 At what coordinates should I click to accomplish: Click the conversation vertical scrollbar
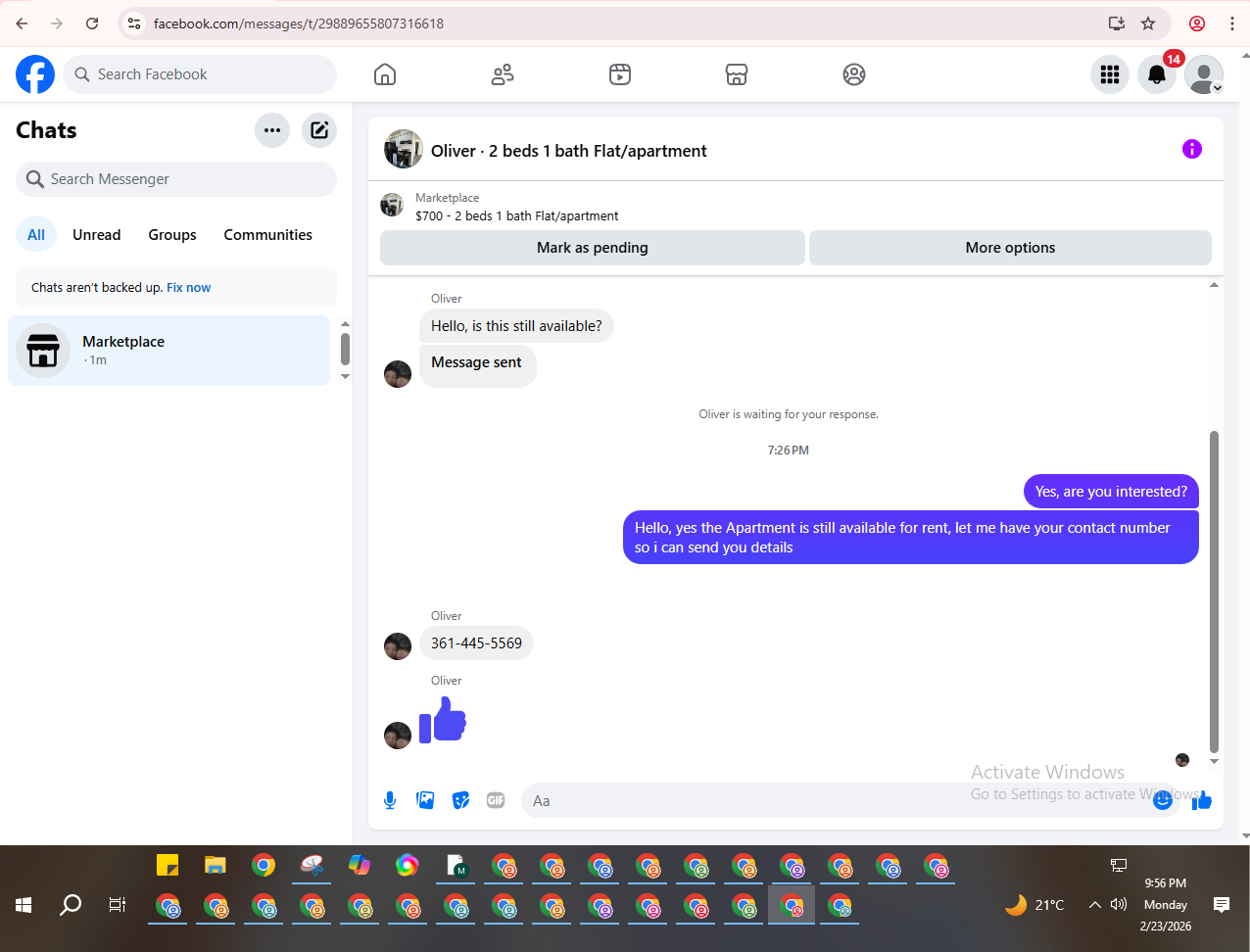pyautogui.click(x=1215, y=591)
